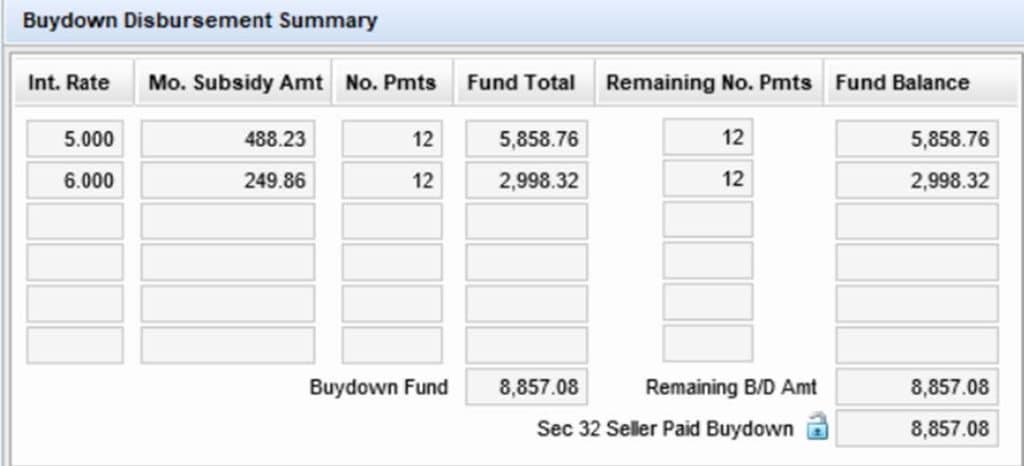Viewport: 1024px width, 466px height.
Task: Click the Remaining B/D Amt field
Action: [x=917, y=386]
